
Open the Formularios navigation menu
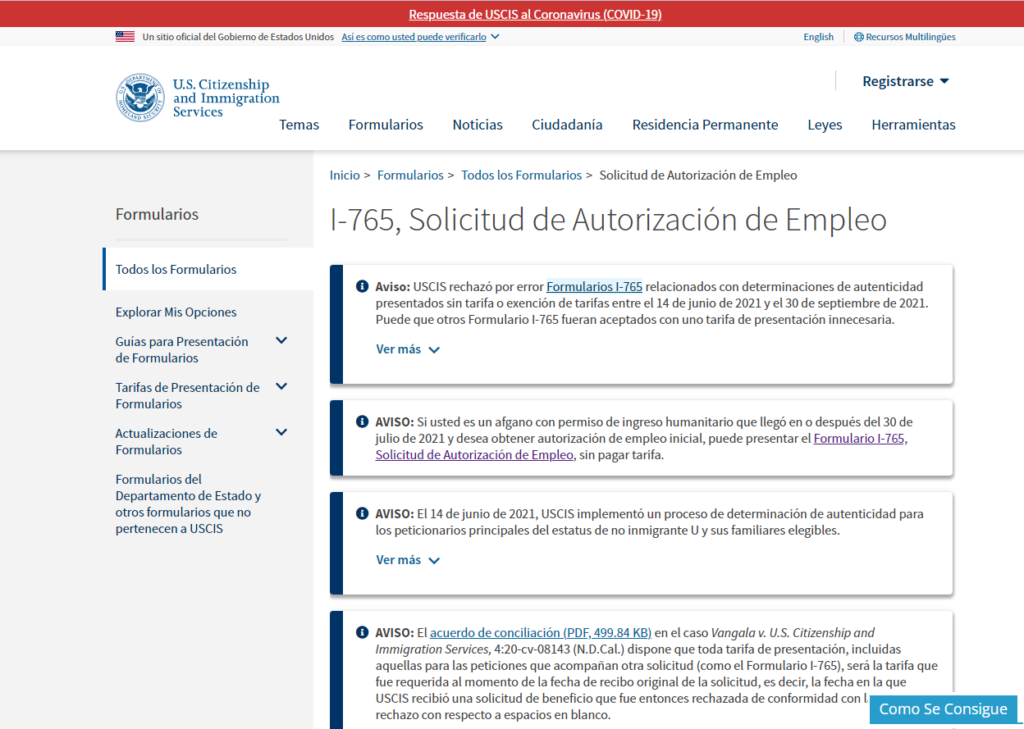[385, 125]
